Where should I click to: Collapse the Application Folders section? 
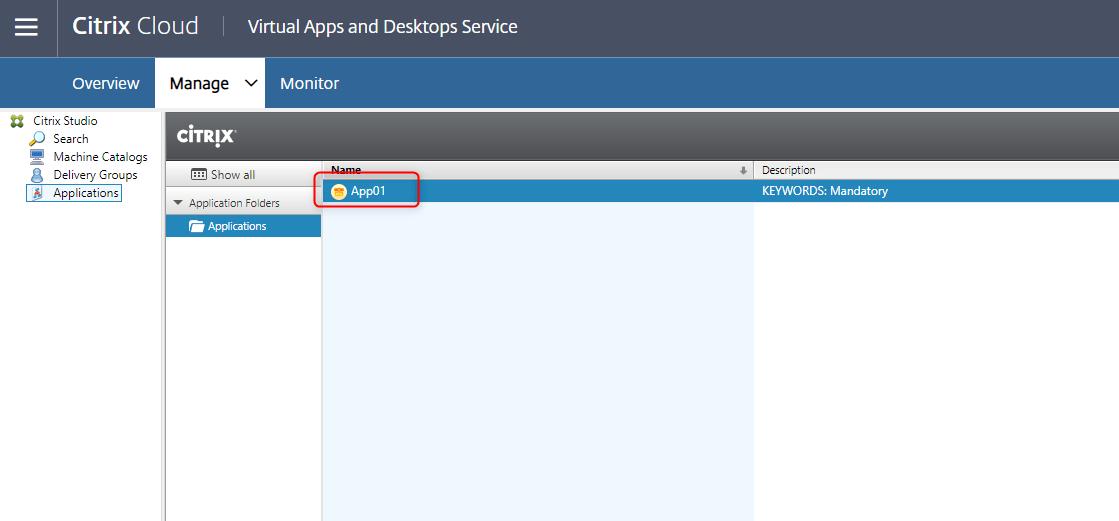point(178,203)
